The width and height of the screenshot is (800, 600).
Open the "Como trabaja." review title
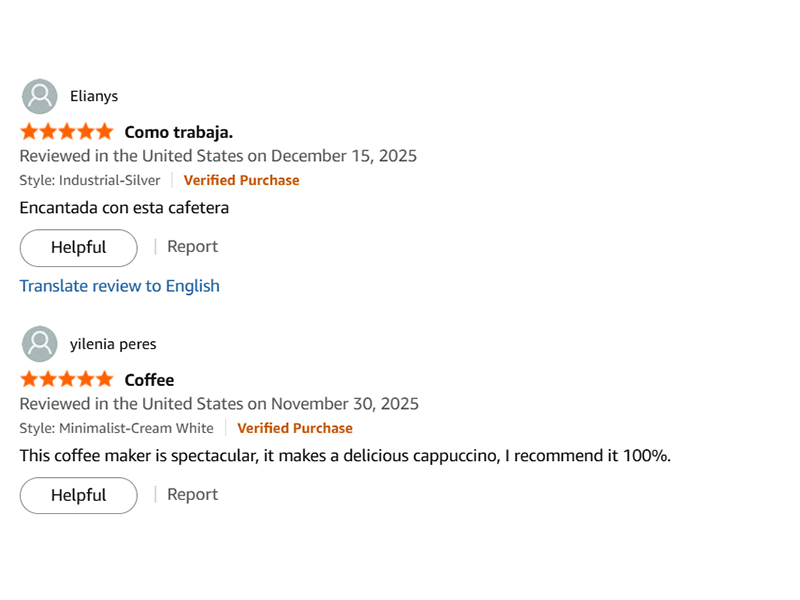pos(179,132)
